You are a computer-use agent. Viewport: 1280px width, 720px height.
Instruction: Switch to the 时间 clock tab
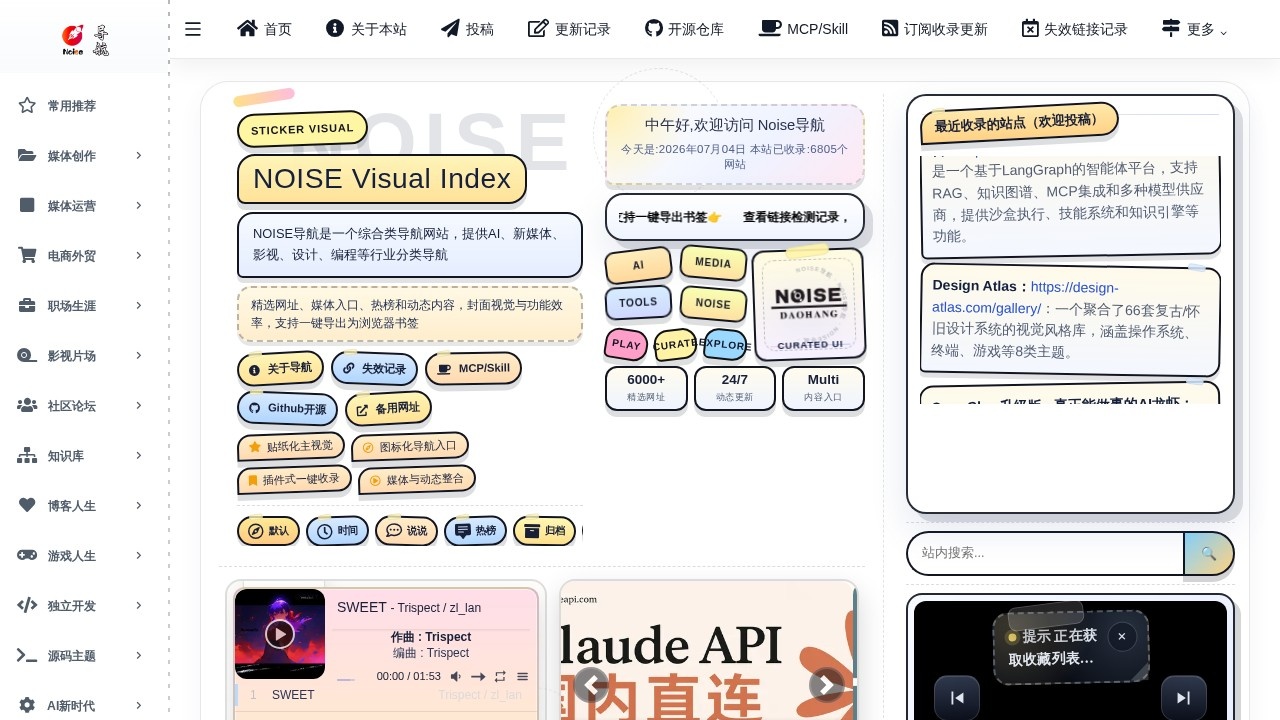[x=337, y=531]
